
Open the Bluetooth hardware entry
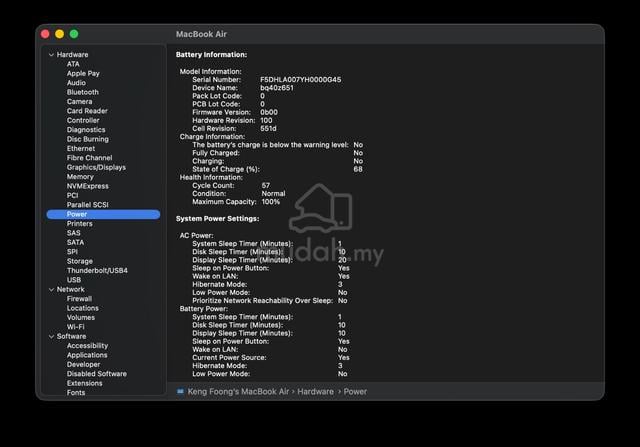click(82, 92)
